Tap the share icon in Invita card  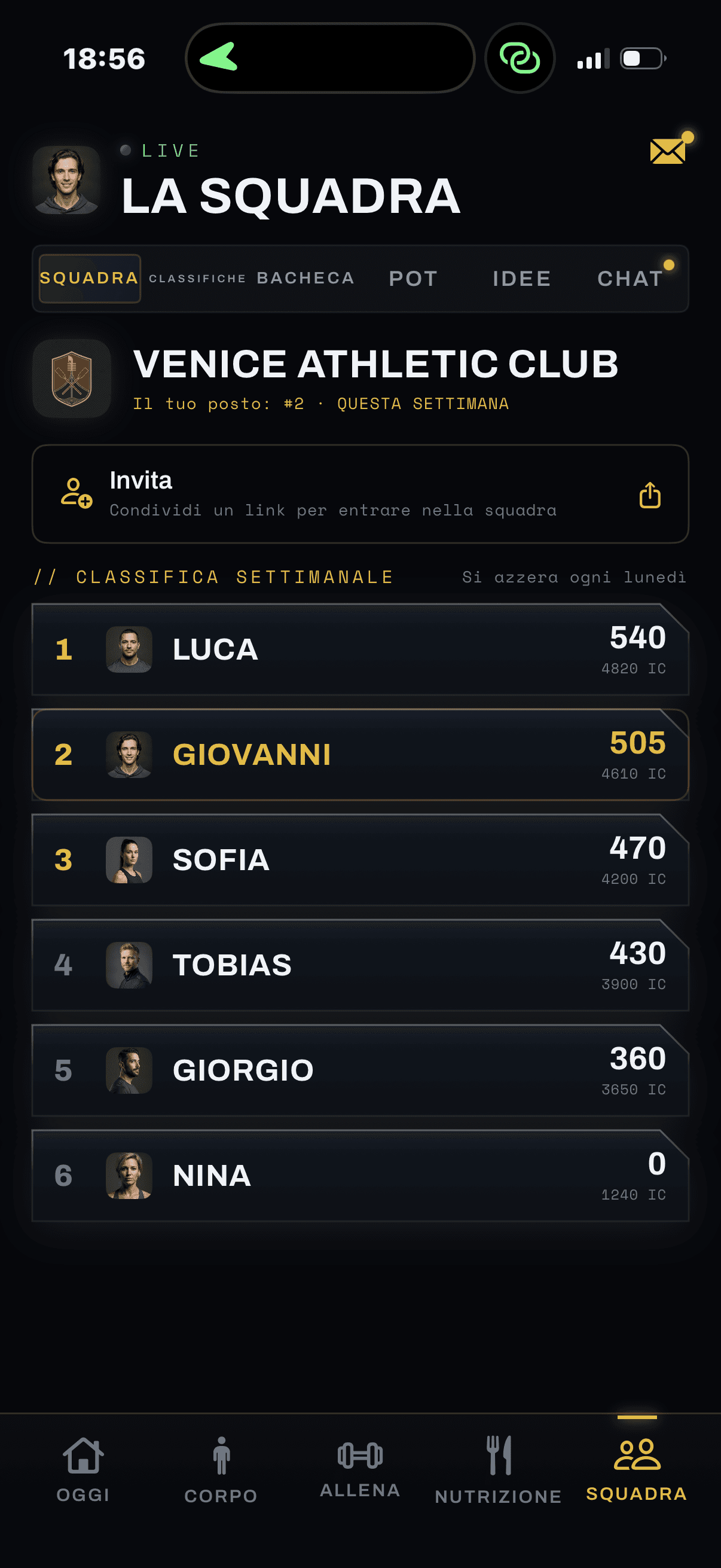pos(650,495)
